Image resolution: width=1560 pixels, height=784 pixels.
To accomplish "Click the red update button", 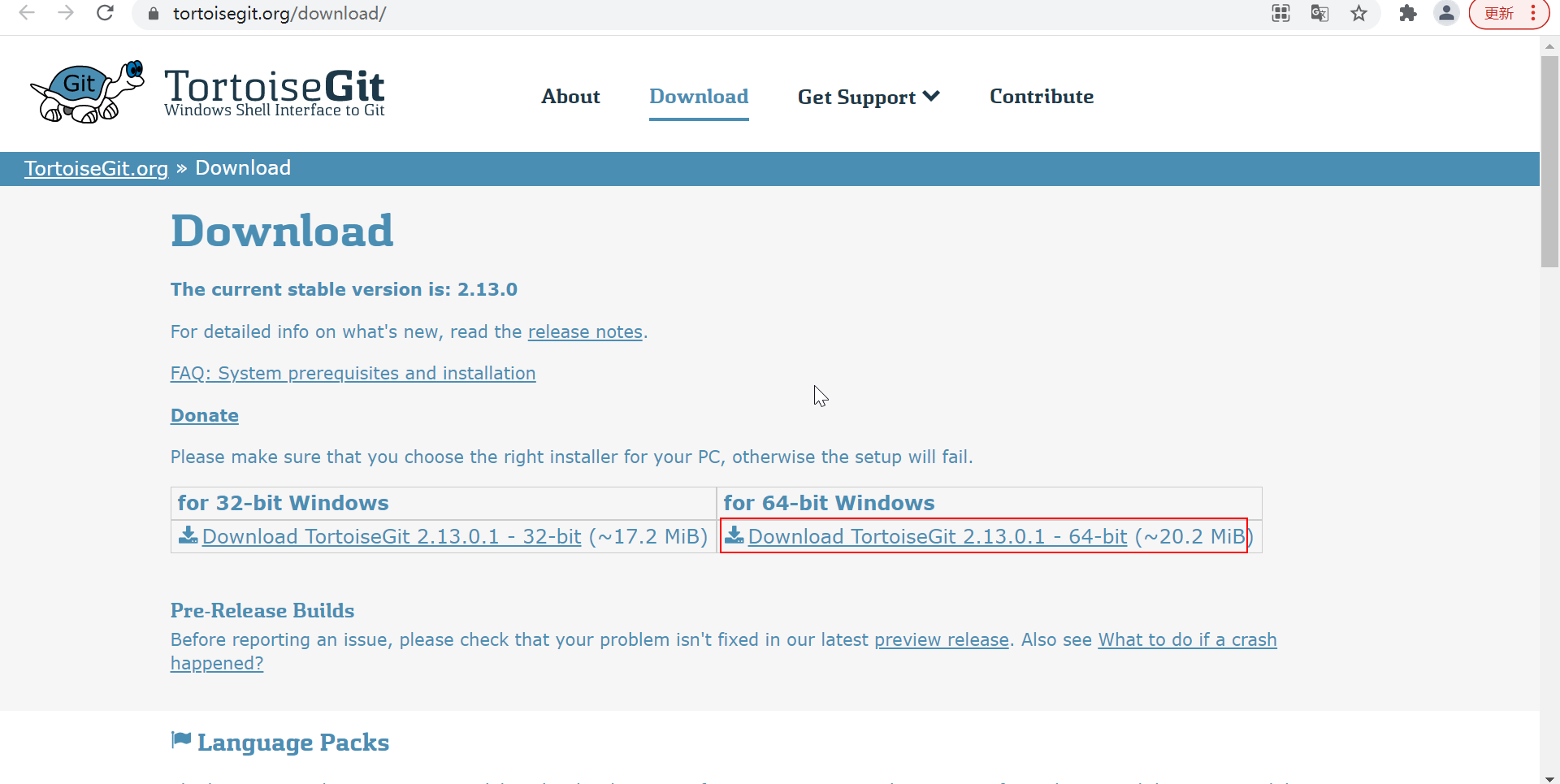I will pos(1508,14).
